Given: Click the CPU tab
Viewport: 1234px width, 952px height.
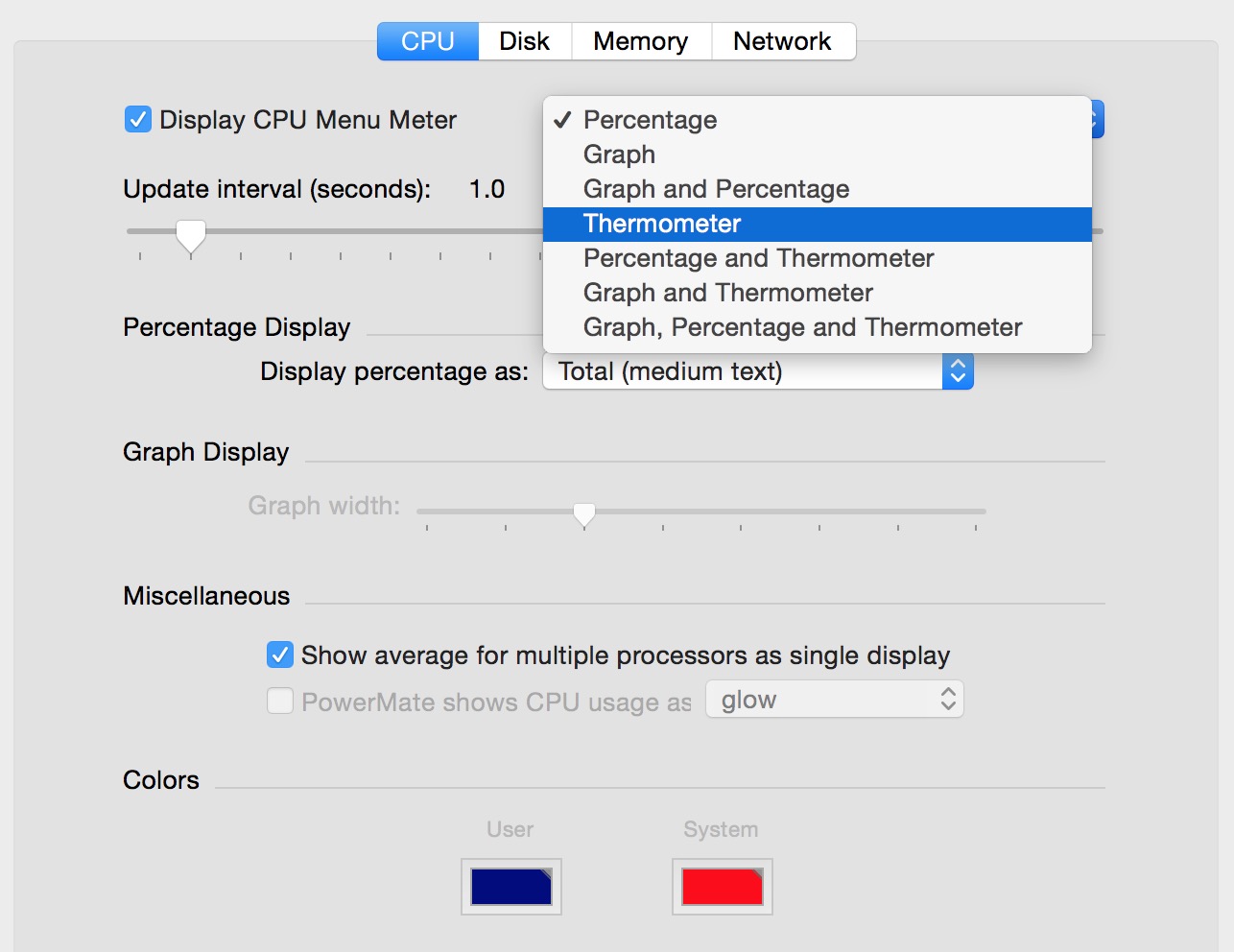Looking at the screenshot, I should coord(428,41).
